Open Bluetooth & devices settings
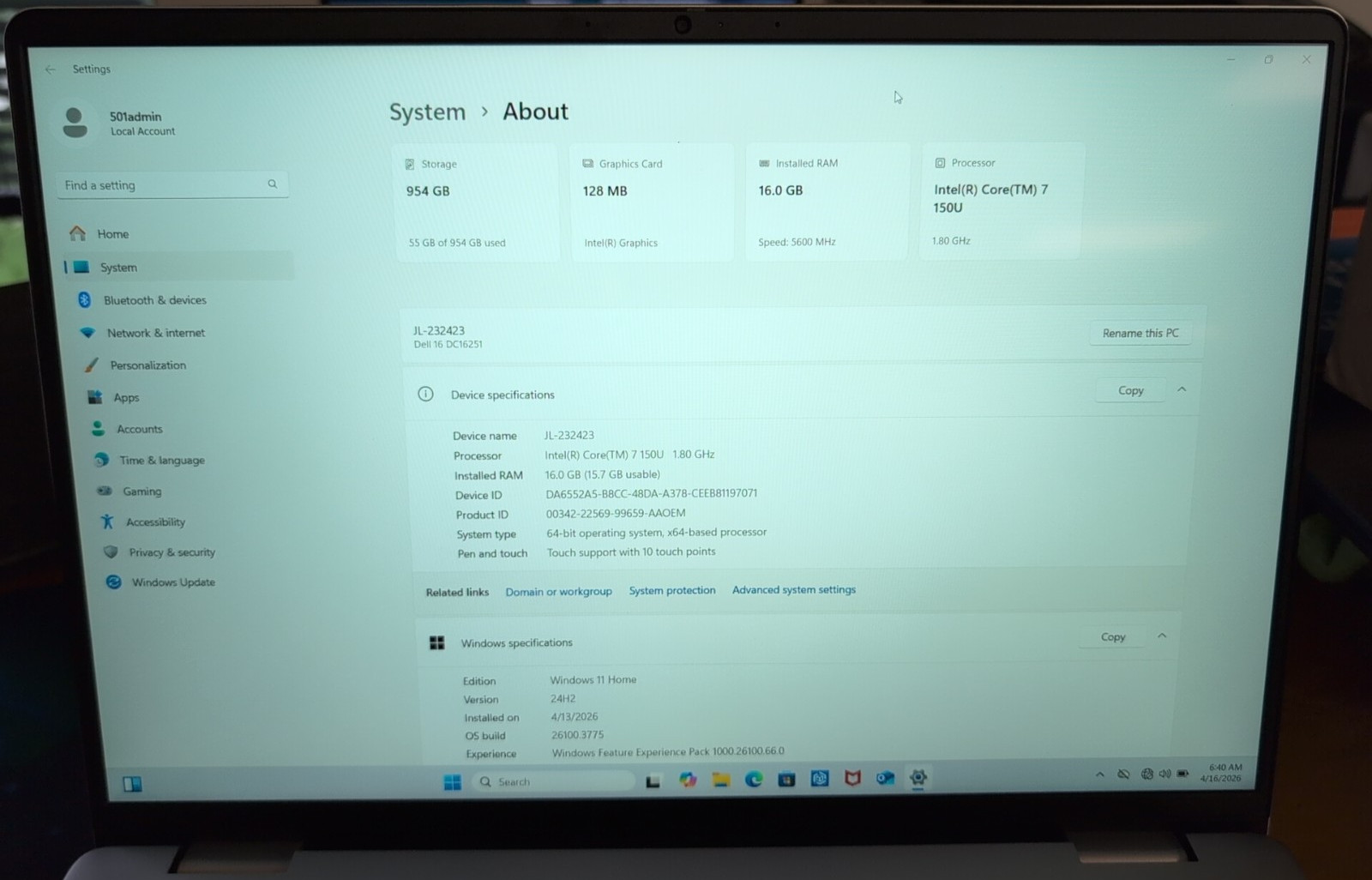The width and height of the screenshot is (1372, 880). (154, 300)
